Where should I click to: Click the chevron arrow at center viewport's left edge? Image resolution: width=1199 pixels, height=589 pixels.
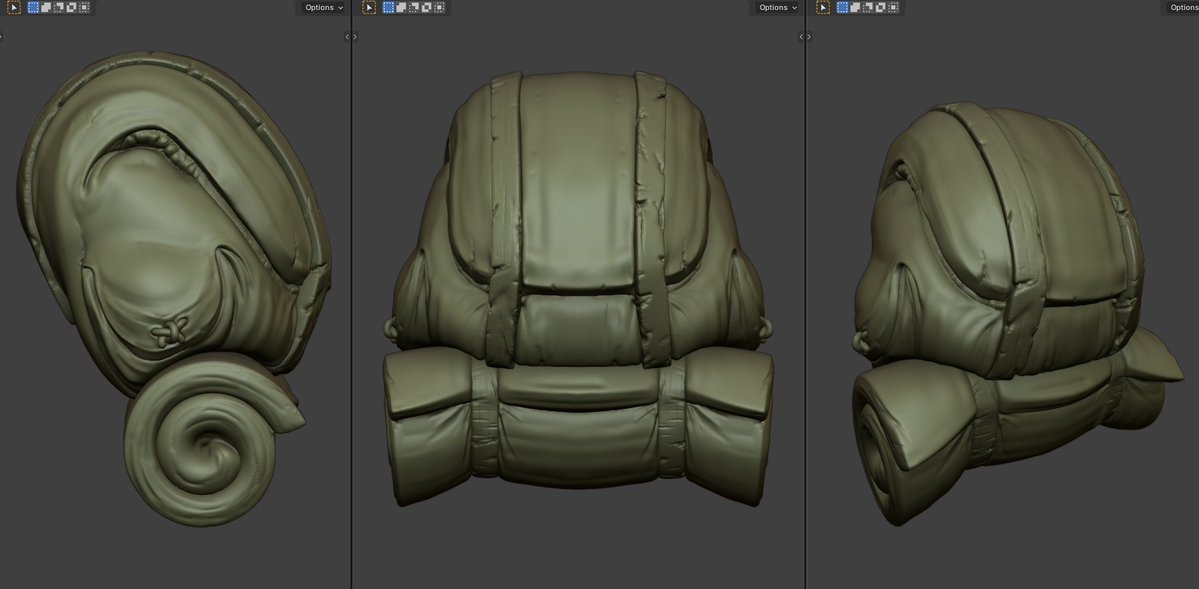click(352, 35)
